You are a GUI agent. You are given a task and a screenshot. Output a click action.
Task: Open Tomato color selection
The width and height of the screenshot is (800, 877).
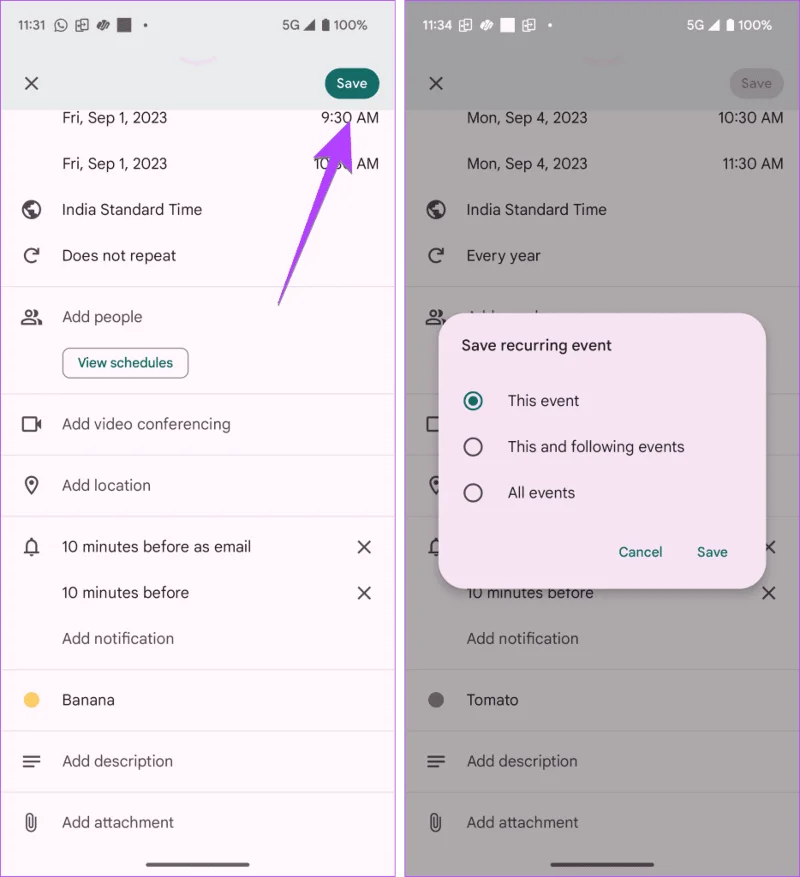pyautogui.click(x=492, y=700)
